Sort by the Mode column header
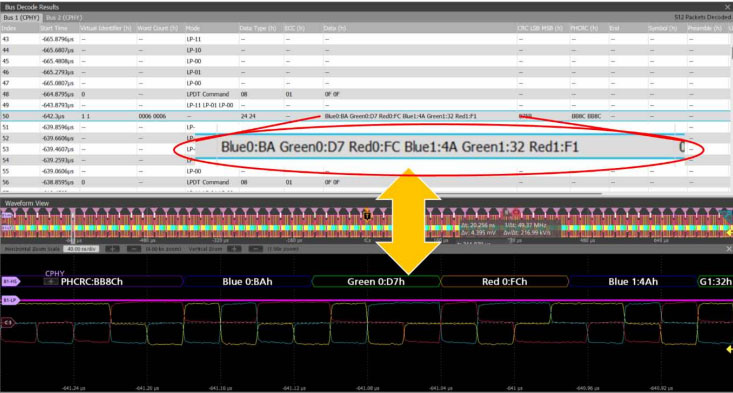The image size is (733, 393). pos(192,28)
